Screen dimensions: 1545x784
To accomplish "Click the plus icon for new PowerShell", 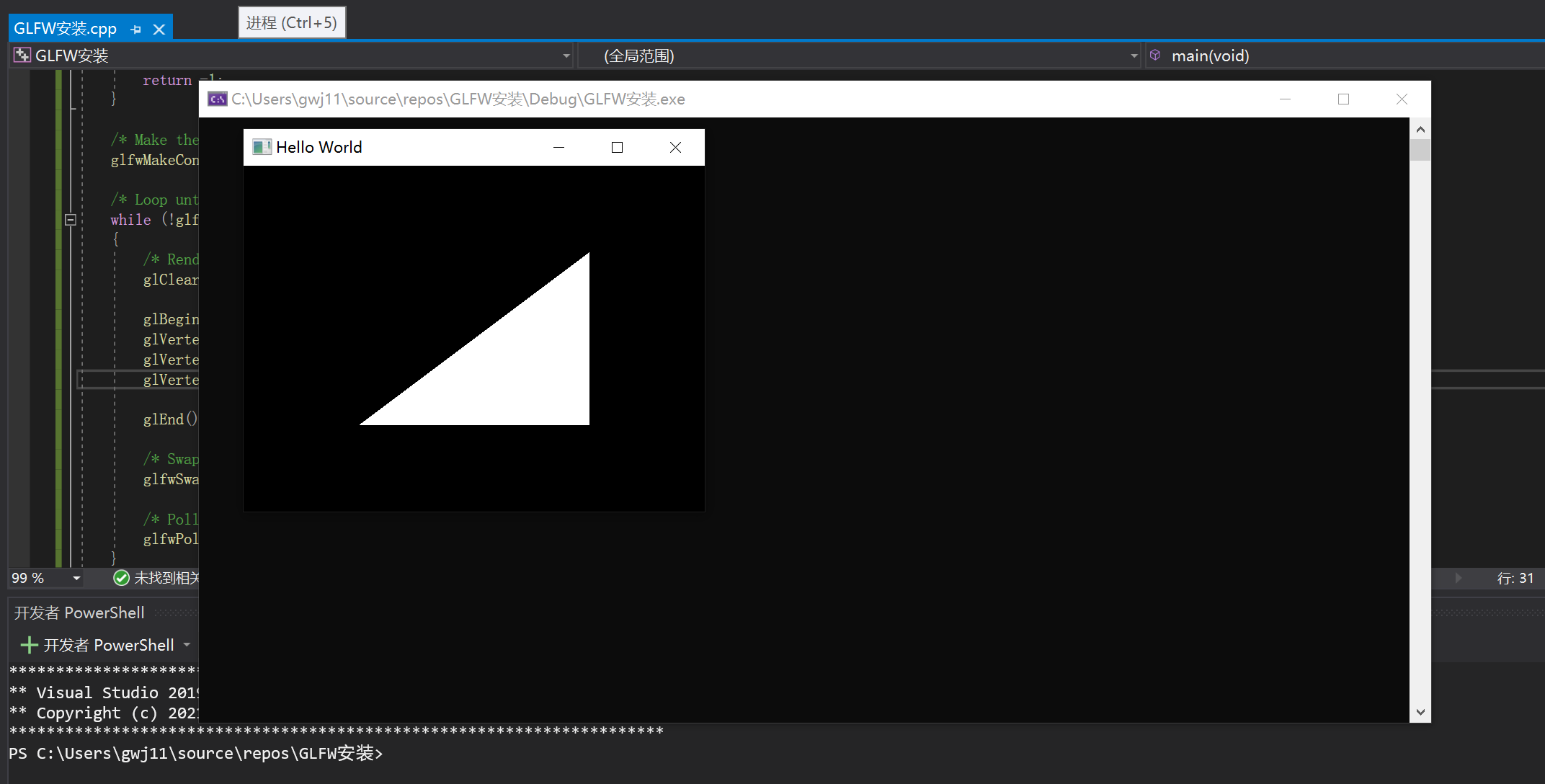I will [x=29, y=645].
